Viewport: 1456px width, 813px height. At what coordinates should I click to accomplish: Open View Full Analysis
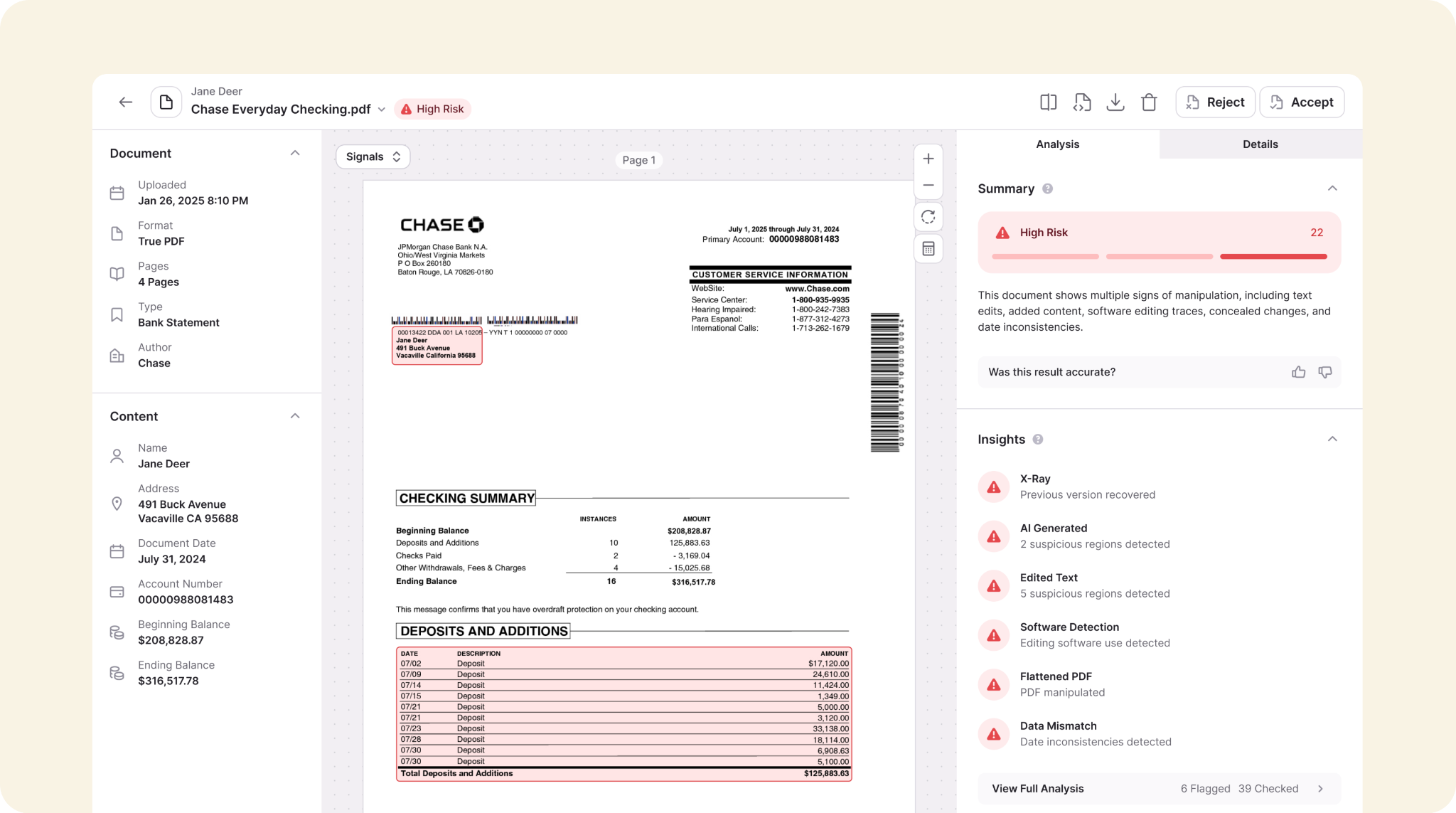coord(1159,788)
